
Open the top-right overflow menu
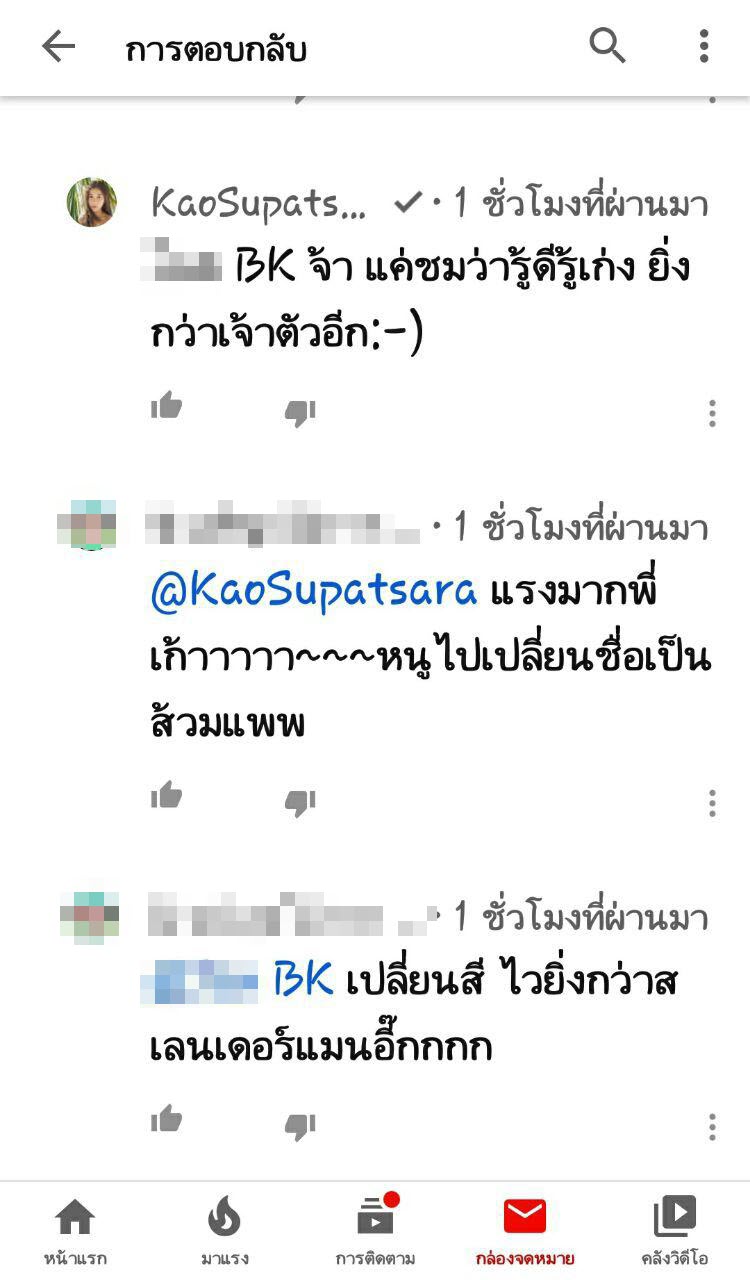point(704,46)
